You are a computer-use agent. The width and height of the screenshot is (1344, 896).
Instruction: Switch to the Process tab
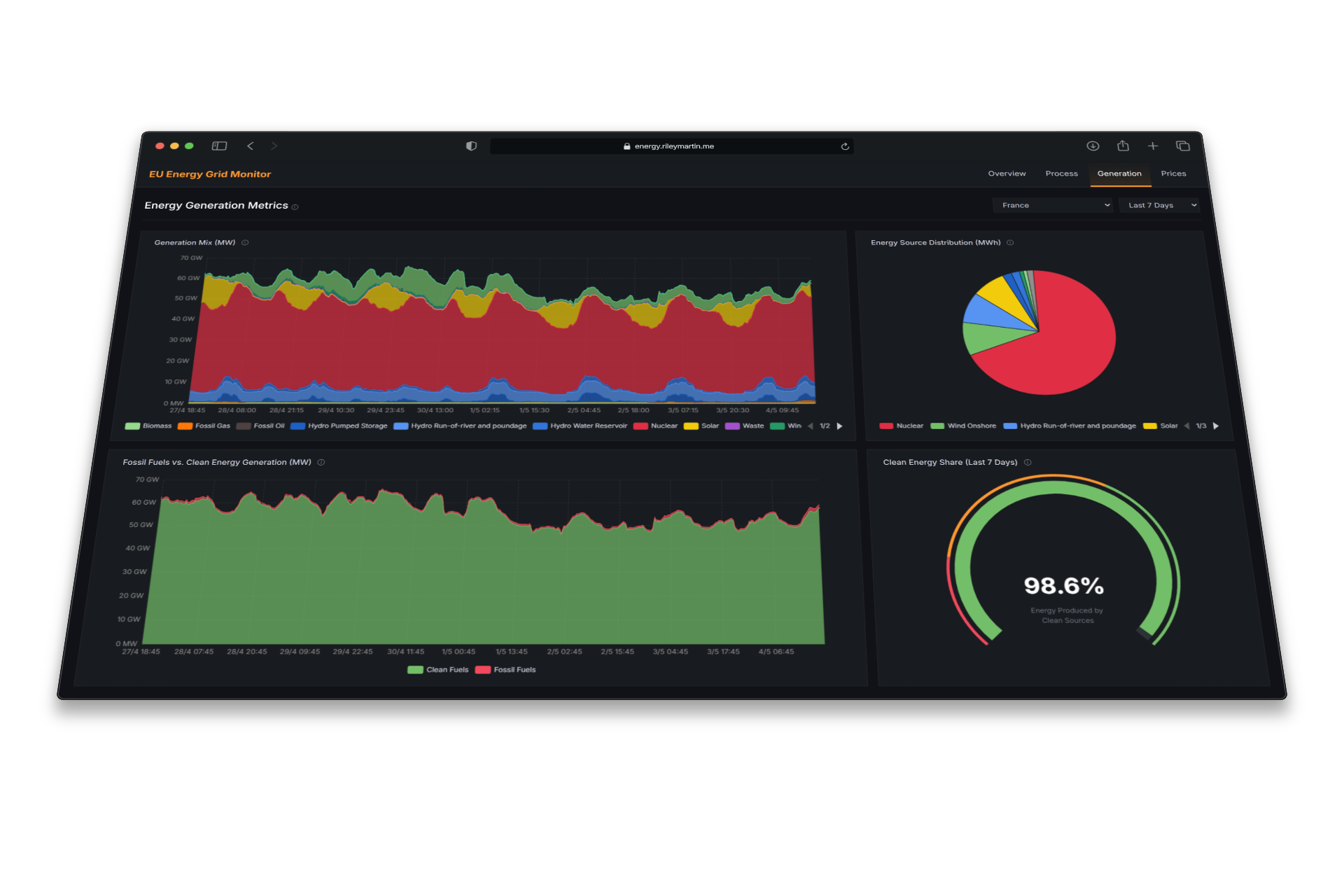(x=1061, y=174)
